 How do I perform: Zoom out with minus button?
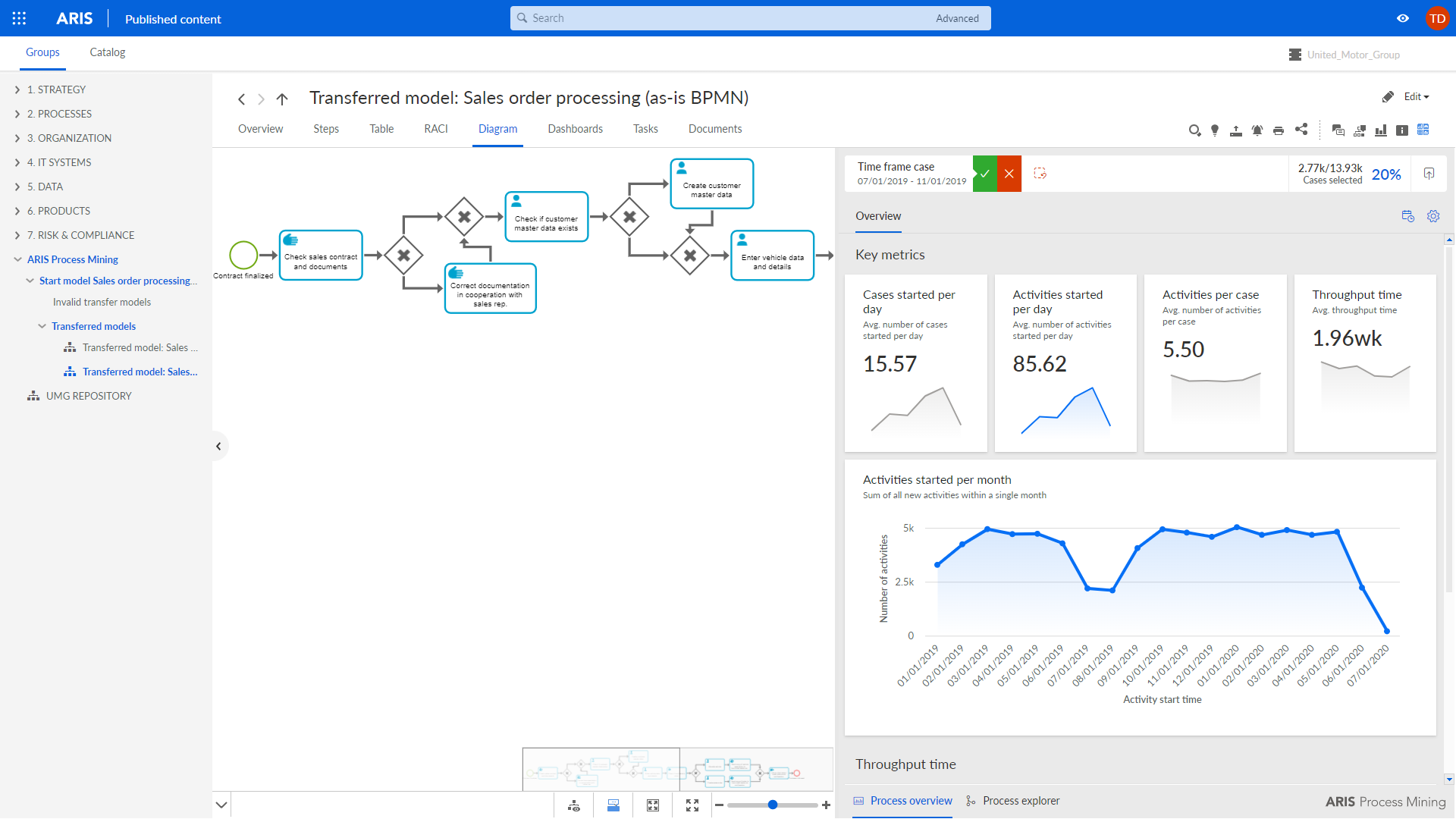[x=719, y=805]
